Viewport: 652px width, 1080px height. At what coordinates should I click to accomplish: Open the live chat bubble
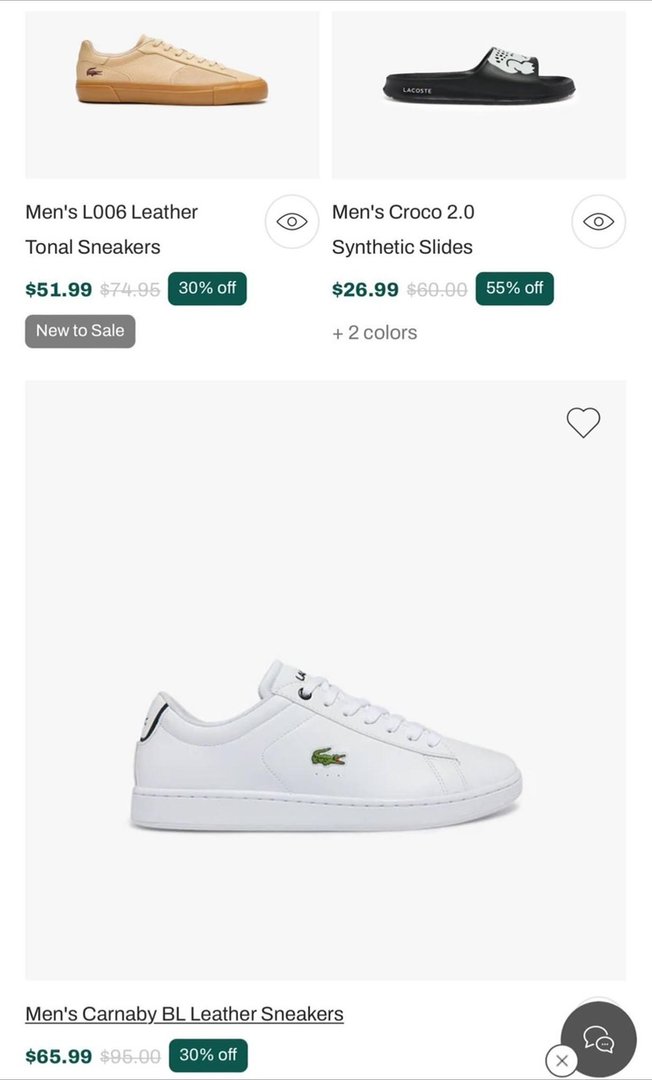[x=598, y=1039]
